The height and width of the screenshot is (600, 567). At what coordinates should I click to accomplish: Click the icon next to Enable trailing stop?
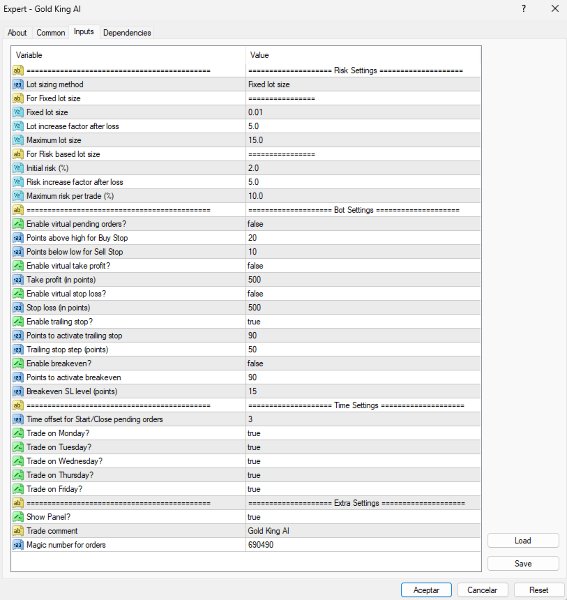click(18, 321)
